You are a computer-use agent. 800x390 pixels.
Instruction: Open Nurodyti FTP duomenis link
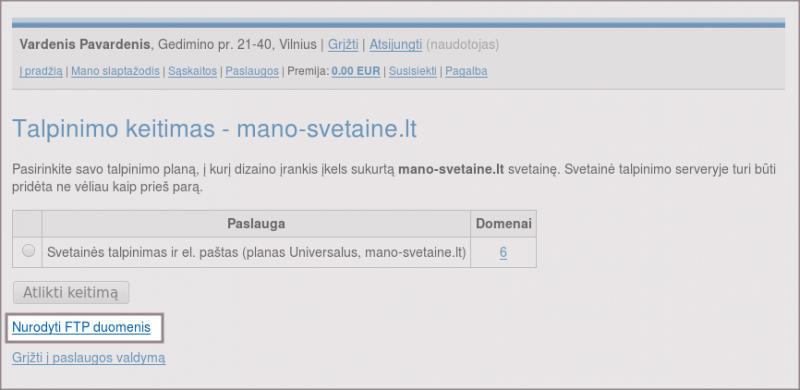point(81,328)
